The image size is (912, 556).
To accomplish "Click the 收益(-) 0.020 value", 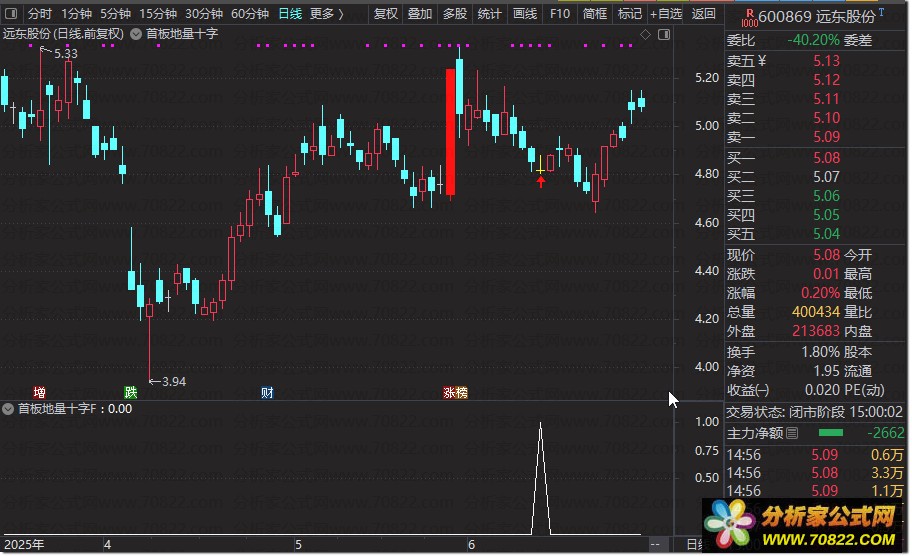I will [x=822, y=390].
